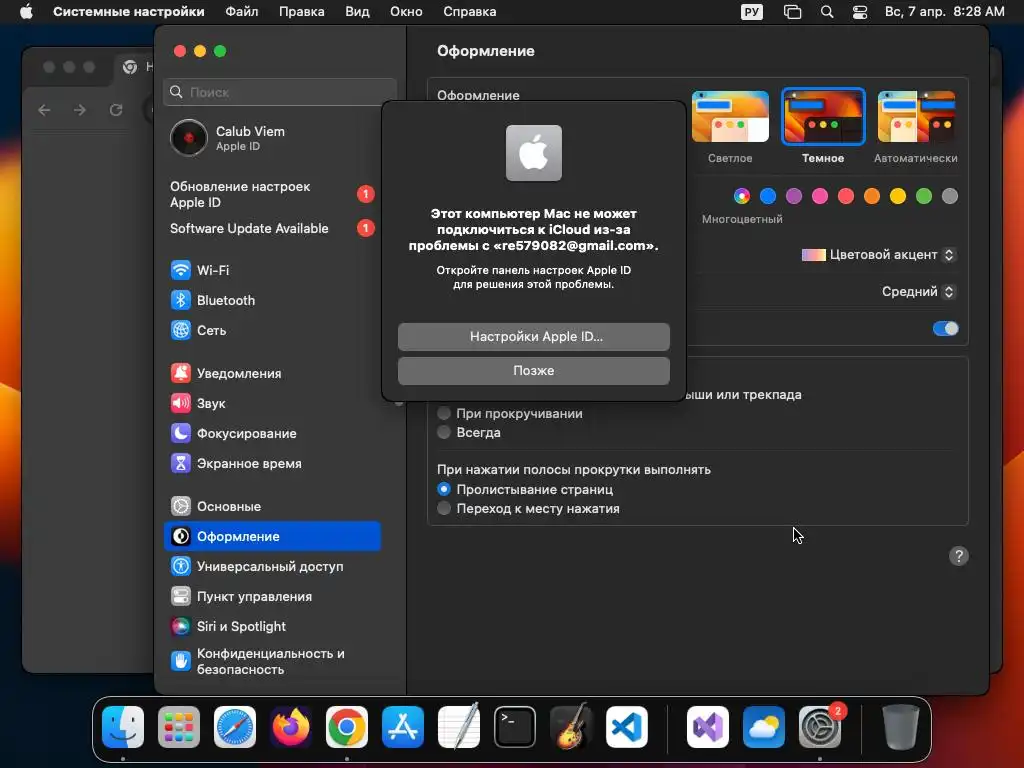Click Calub Viem Apple ID avatar
This screenshot has width=1024, height=768.
pos(189,138)
